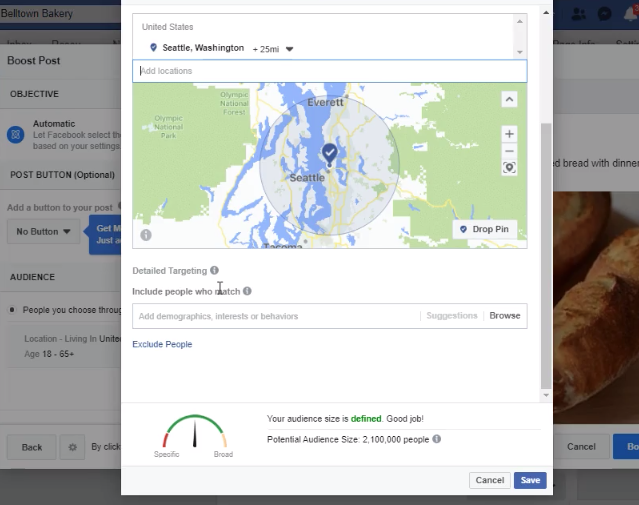Save the audience settings
The image size is (639, 505).
pos(530,480)
